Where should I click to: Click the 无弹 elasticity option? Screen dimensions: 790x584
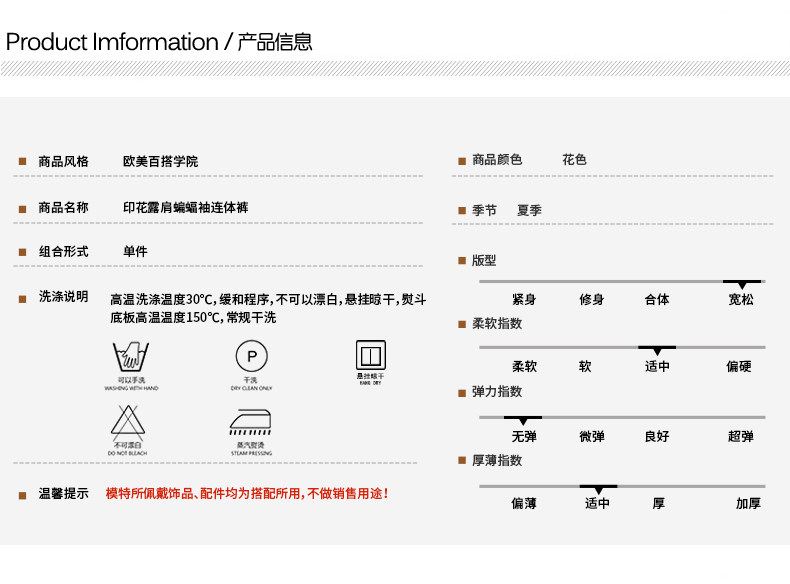524,436
